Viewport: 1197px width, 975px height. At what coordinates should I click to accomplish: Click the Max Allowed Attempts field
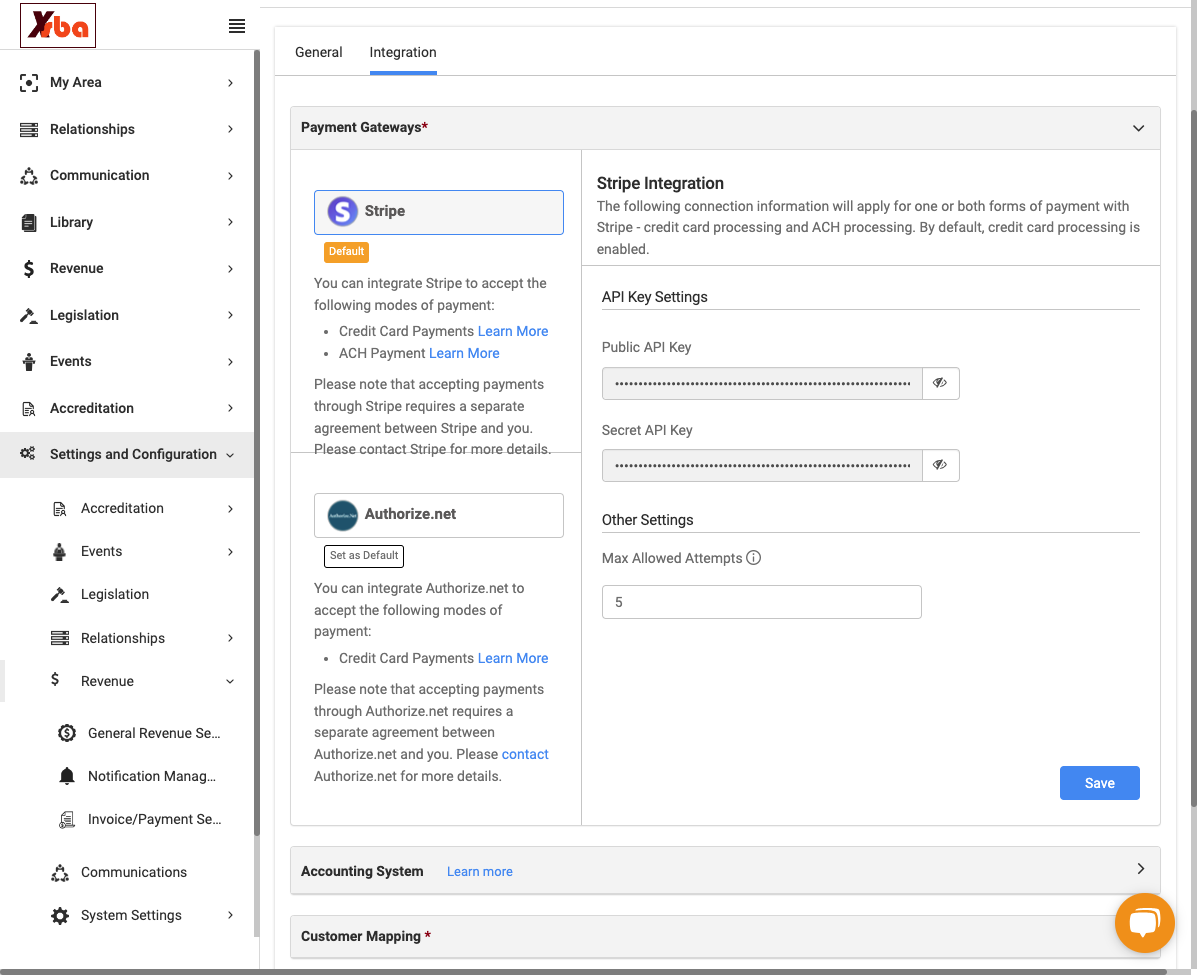click(761, 602)
